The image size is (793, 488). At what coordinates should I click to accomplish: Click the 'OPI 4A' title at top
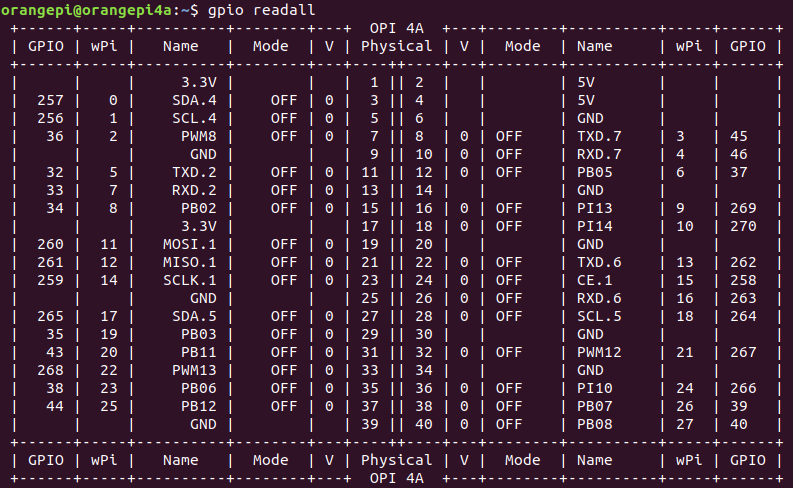pos(396,28)
